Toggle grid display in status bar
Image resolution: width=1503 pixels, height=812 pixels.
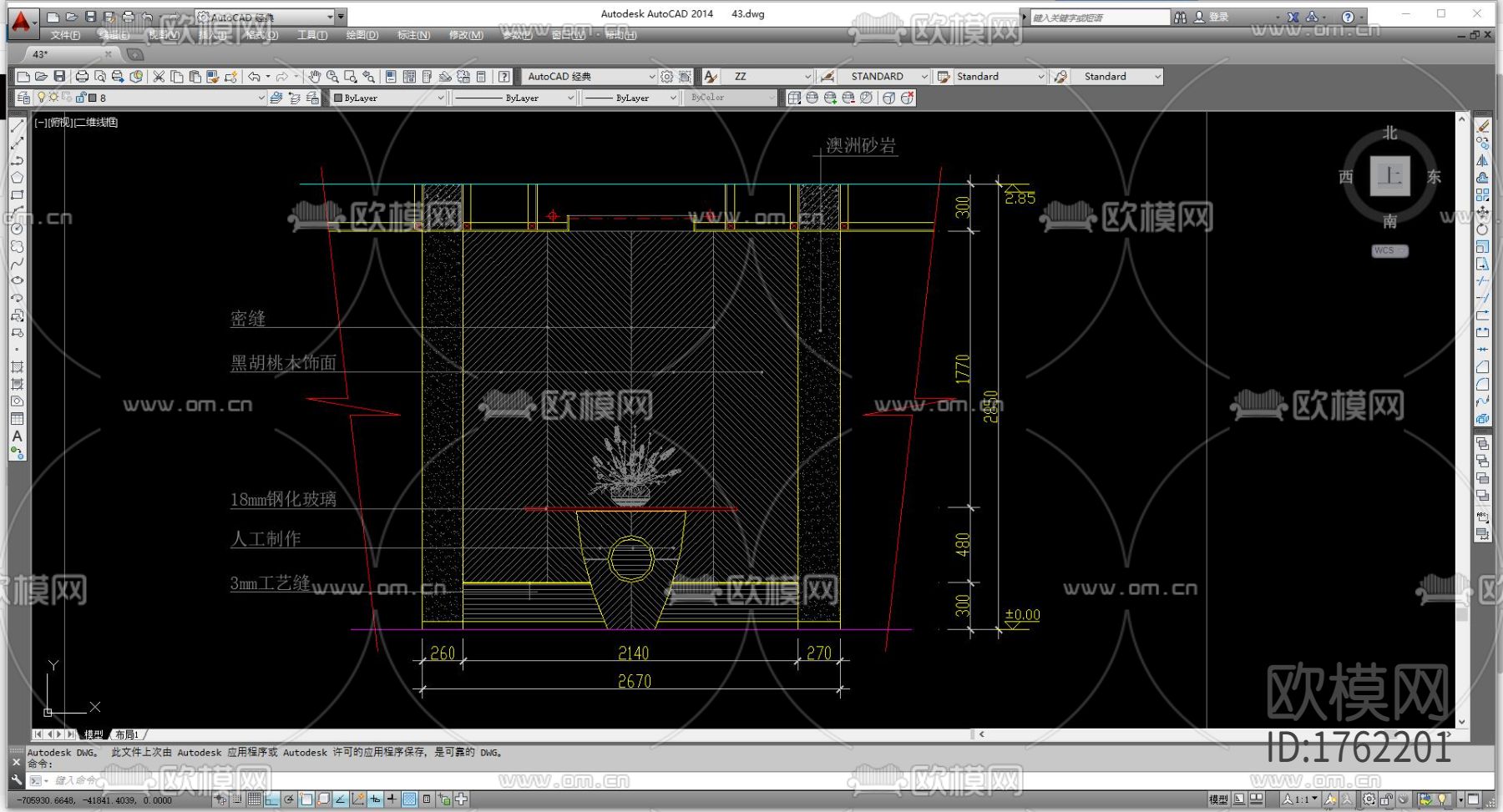254,799
